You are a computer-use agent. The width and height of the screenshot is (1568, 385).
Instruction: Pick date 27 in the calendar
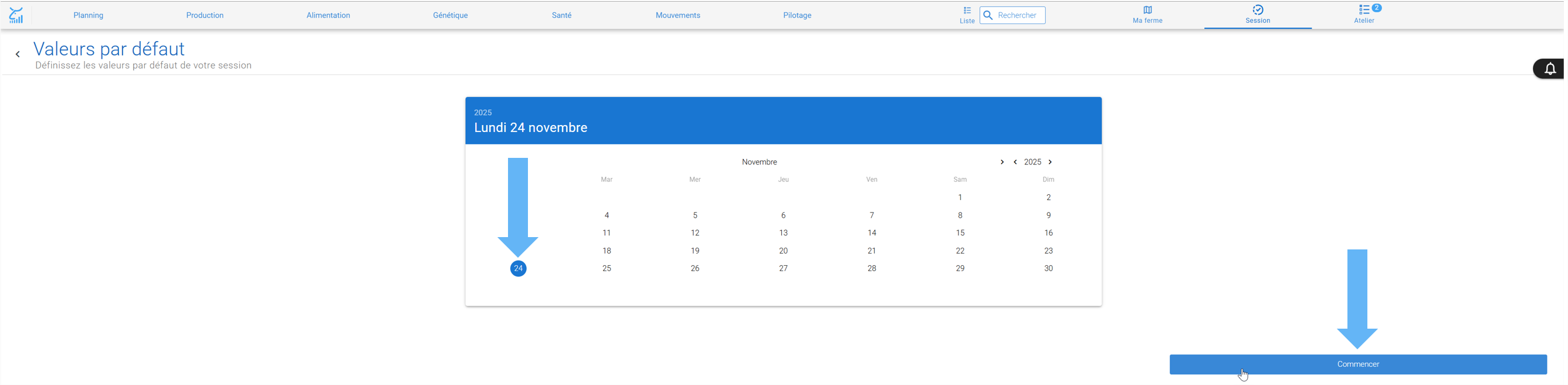(x=783, y=269)
